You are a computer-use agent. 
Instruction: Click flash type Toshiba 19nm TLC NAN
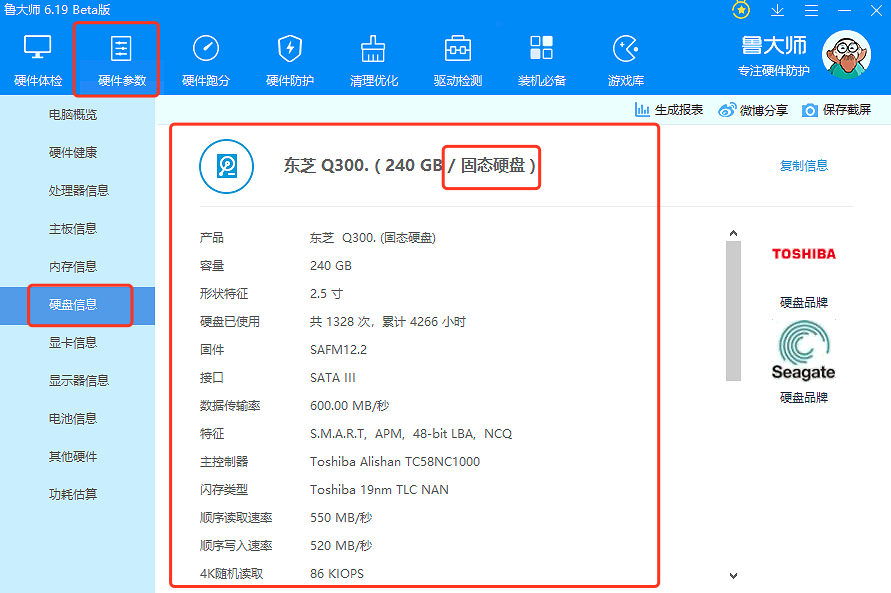click(379, 490)
